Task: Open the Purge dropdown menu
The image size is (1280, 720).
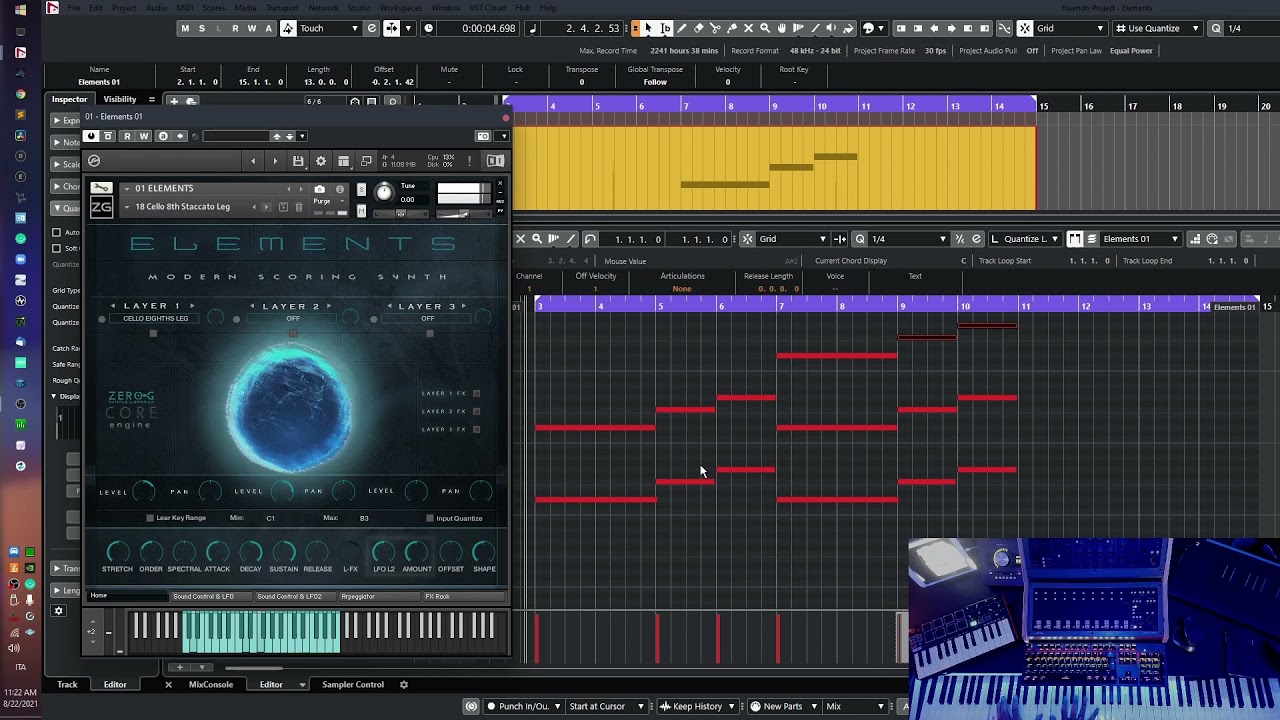Action: 327,201
